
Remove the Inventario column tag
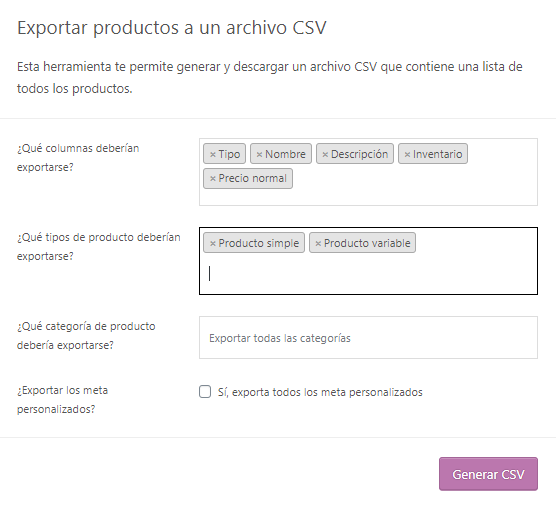(407, 155)
